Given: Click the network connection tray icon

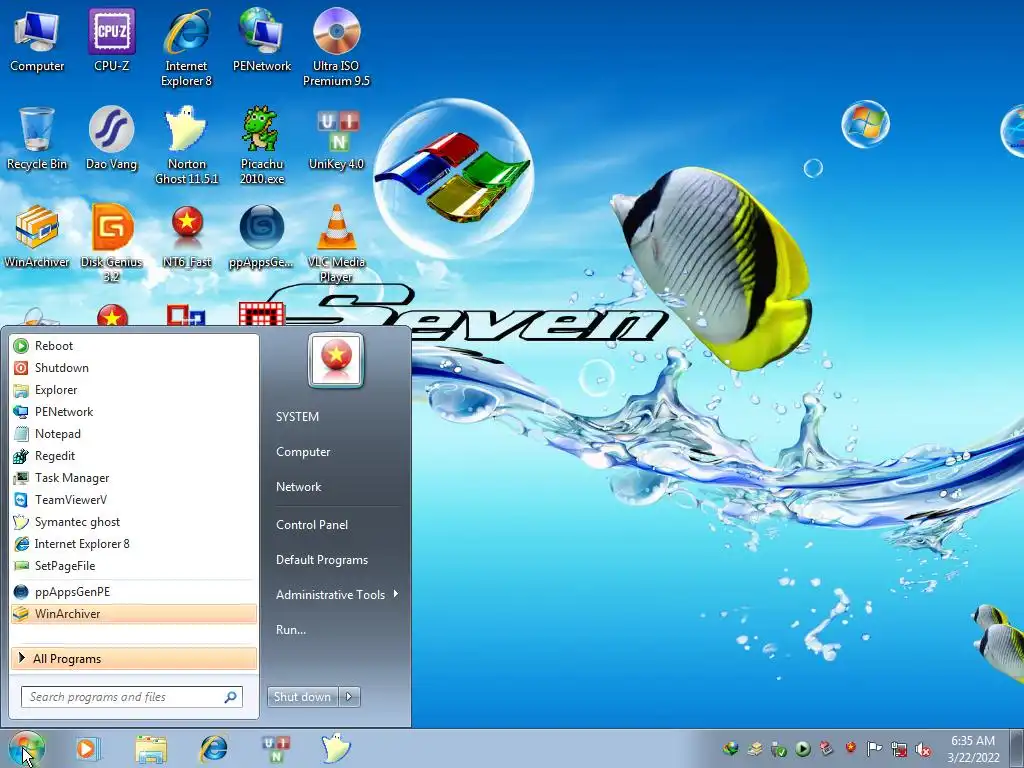Looking at the screenshot, I should coord(899,749).
